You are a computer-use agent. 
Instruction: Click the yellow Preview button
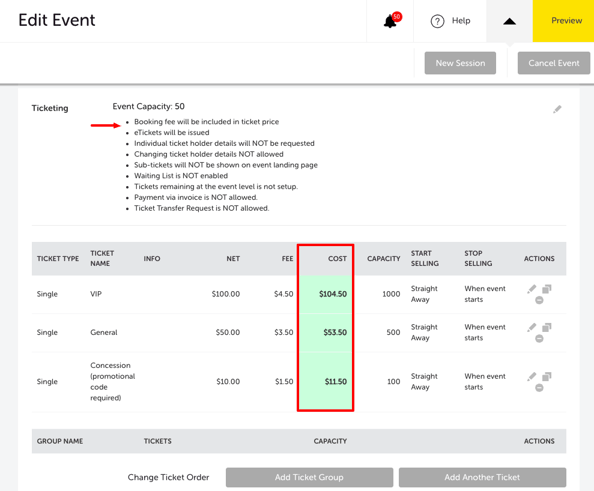(x=563, y=21)
